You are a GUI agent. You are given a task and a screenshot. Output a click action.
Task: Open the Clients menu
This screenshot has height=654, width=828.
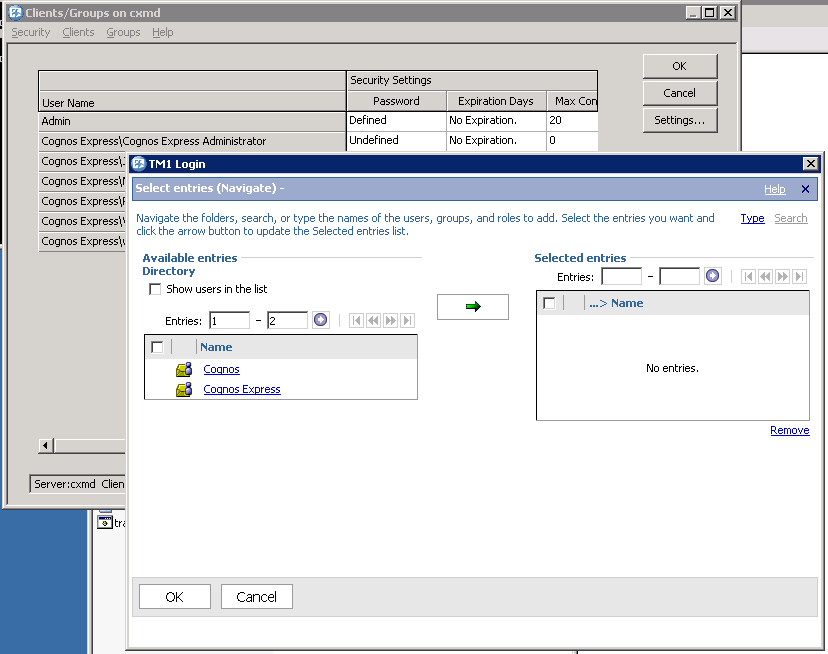click(x=78, y=32)
